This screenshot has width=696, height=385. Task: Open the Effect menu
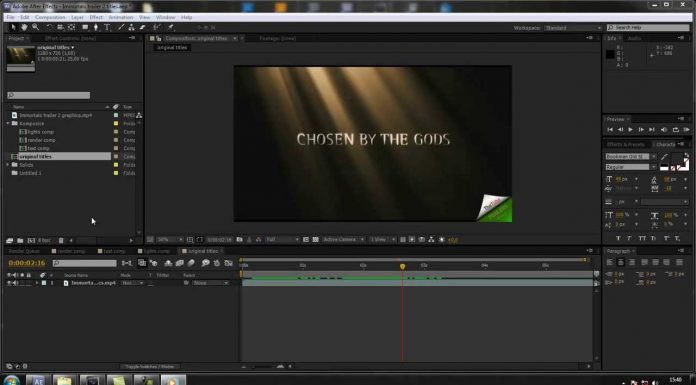pyautogui.click(x=96, y=17)
